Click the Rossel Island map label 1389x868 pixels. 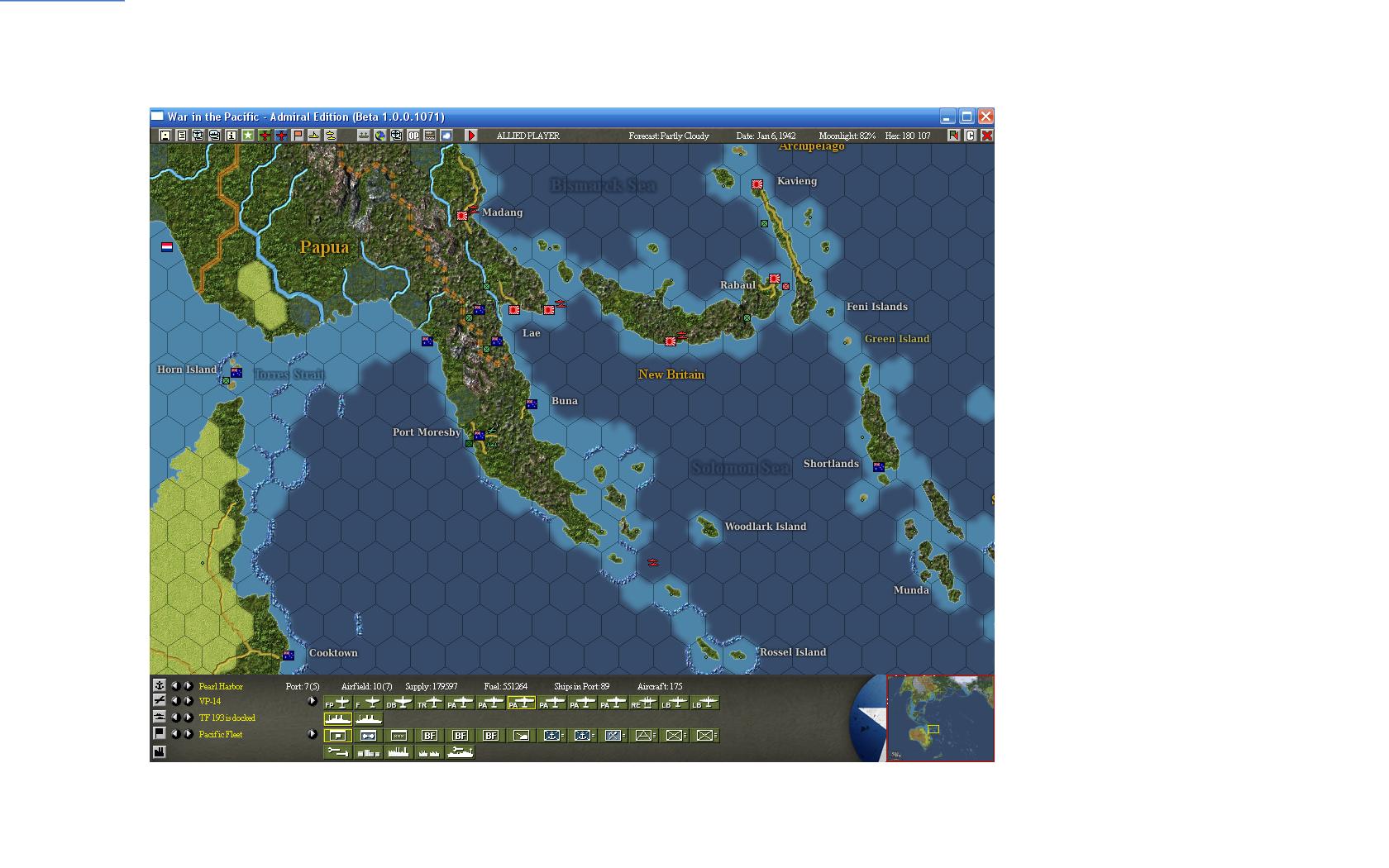tap(793, 652)
